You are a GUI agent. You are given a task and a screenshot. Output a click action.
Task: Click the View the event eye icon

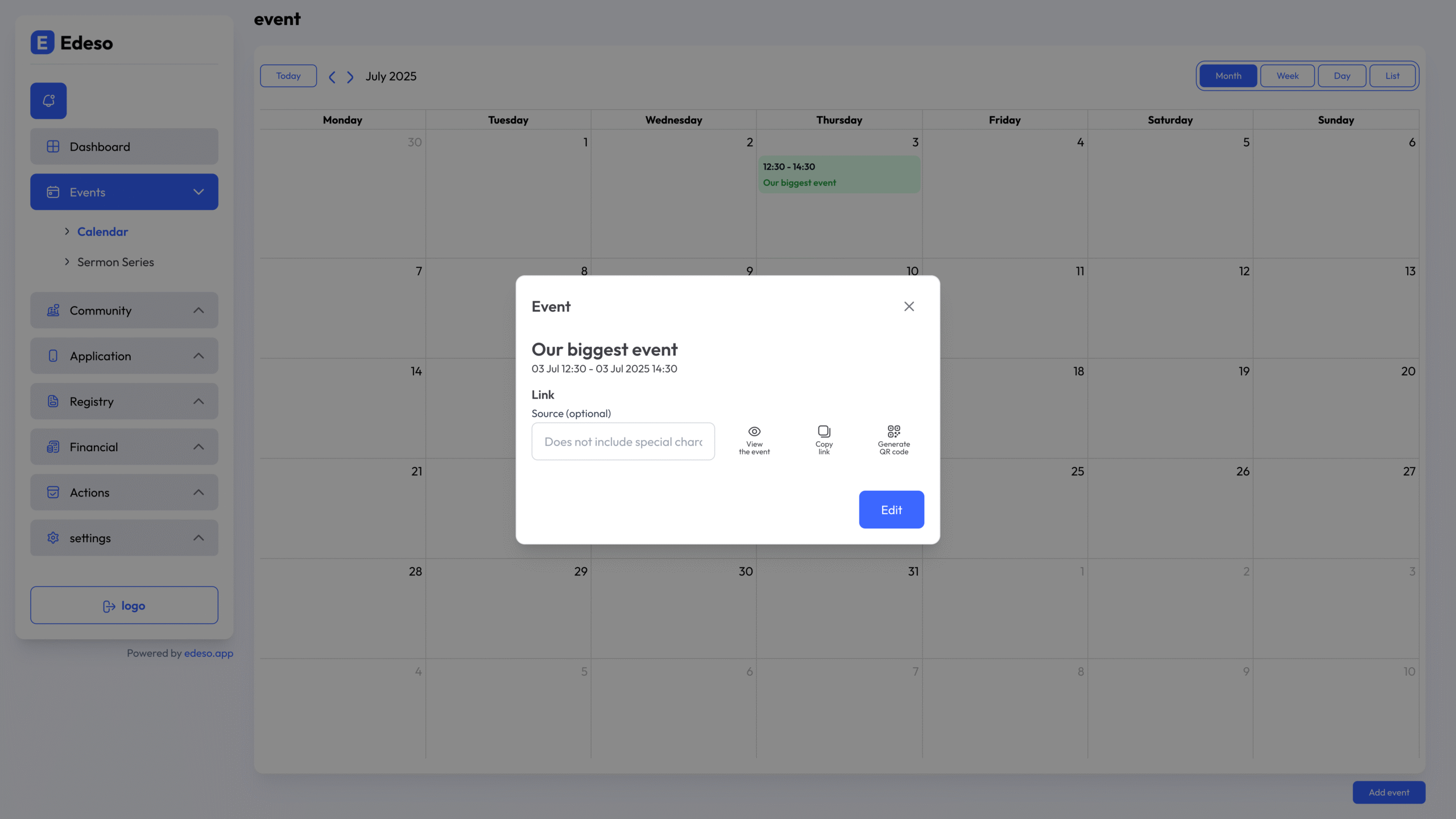[754, 431]
